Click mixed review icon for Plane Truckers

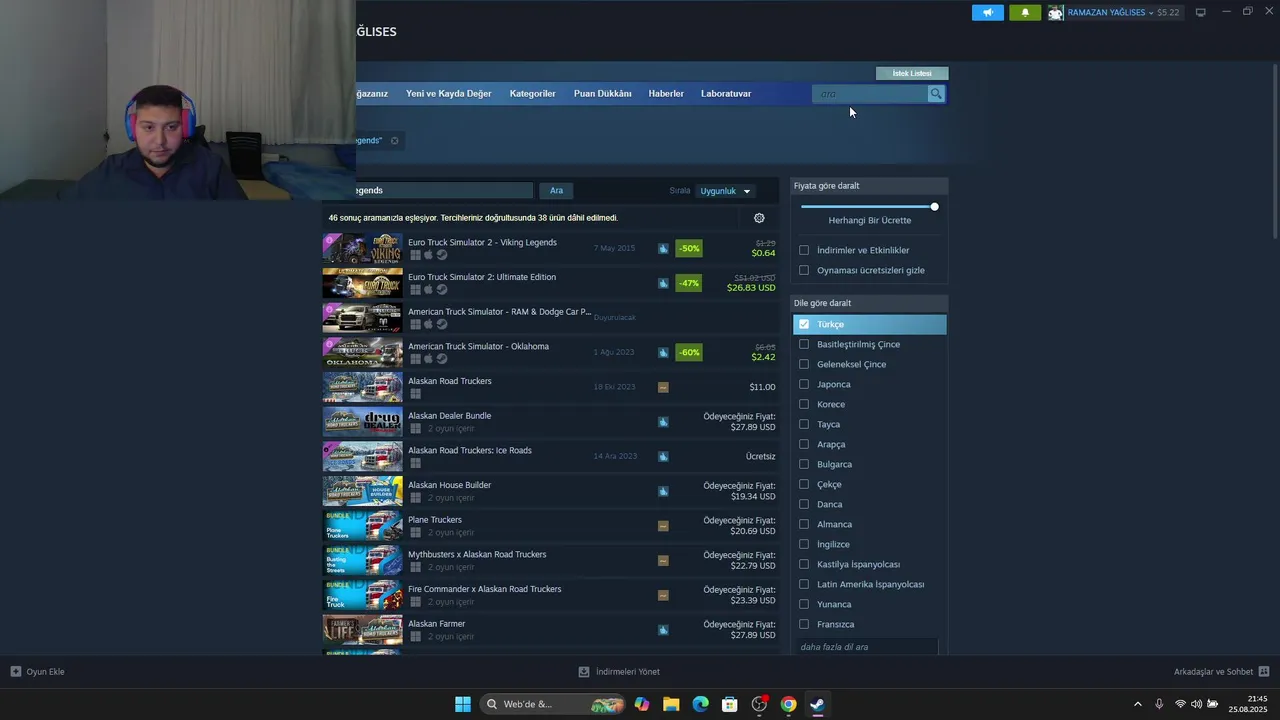tap(663, 526)
